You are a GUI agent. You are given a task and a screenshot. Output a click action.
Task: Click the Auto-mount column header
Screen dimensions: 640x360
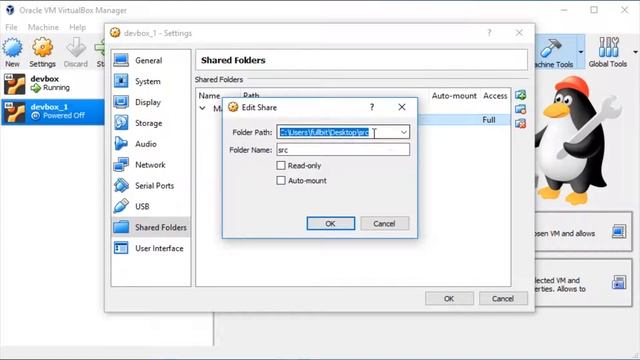click(x=454, y=96)
